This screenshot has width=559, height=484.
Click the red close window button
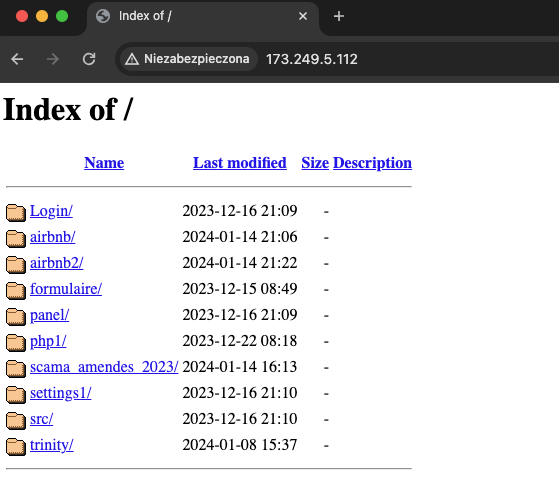[x=22, y=16]
